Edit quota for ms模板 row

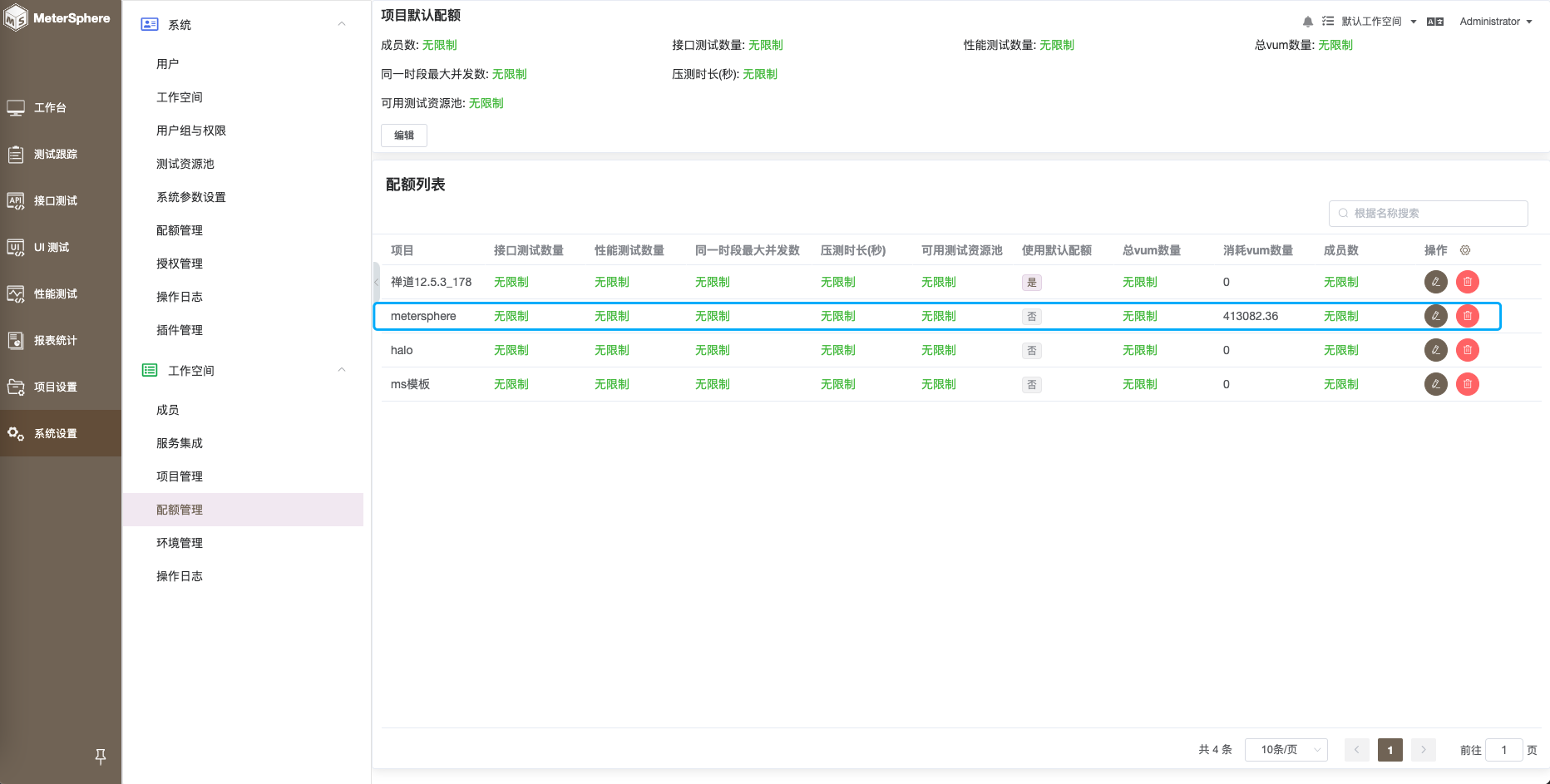pyautogui.click(x=1436, y=384)
